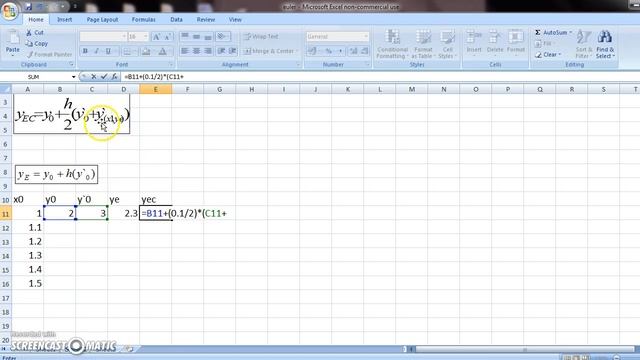
Task: Click the Align Text Left icon
Action: click(x=185, y=51)
